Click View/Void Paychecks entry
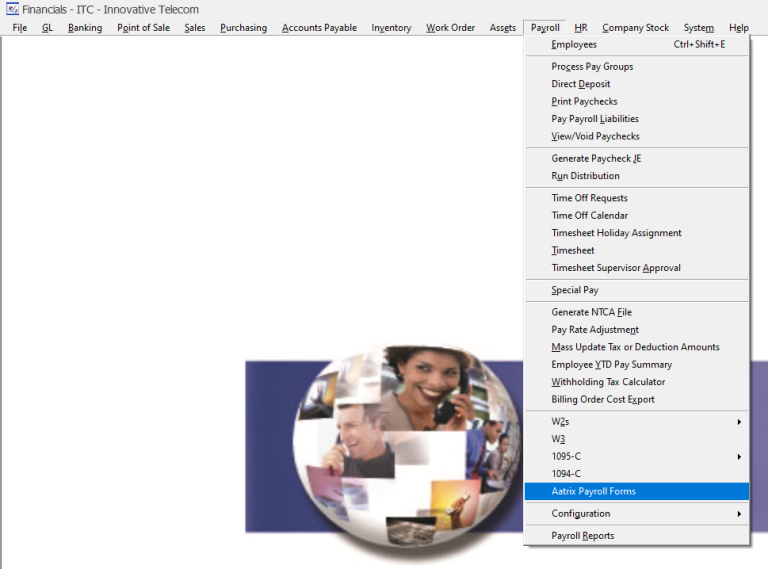The image size is (768, 569). [x=595, y=137]
